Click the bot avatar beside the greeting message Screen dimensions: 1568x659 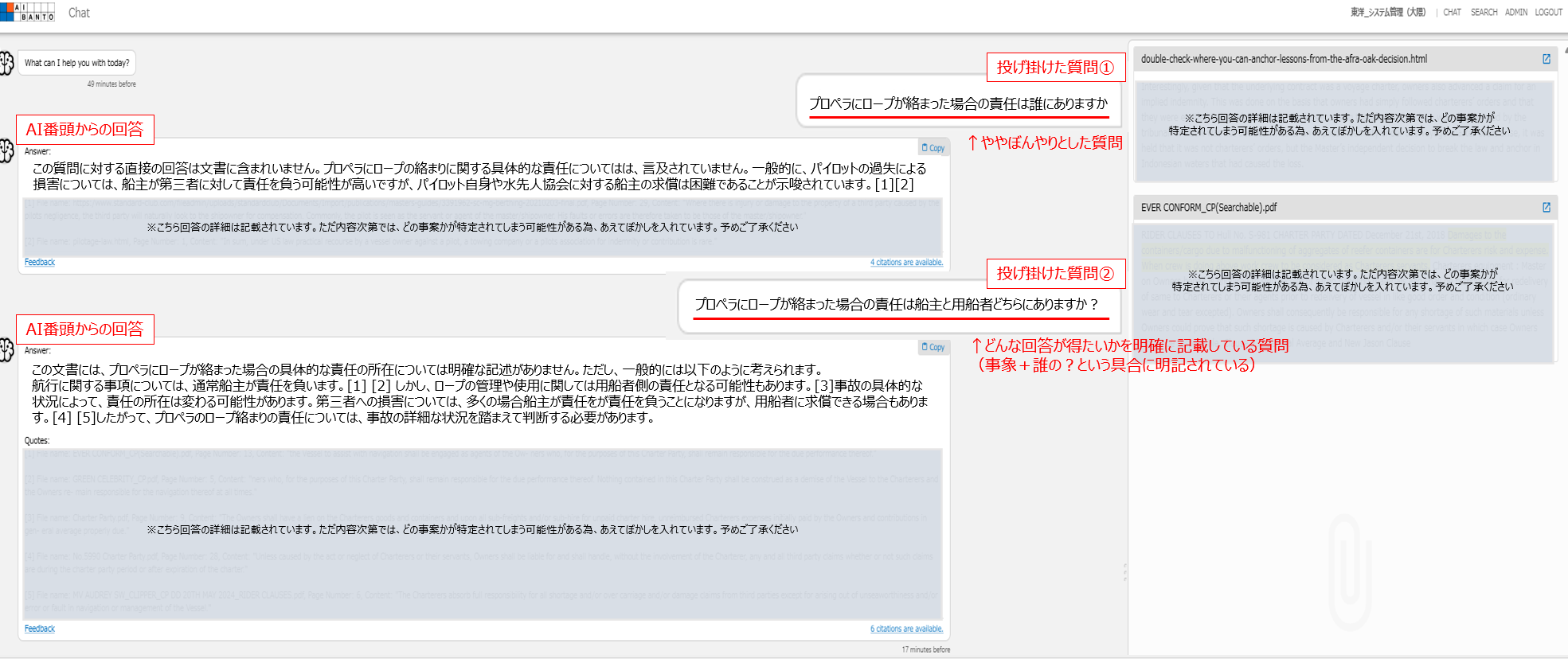pos(7,64)
